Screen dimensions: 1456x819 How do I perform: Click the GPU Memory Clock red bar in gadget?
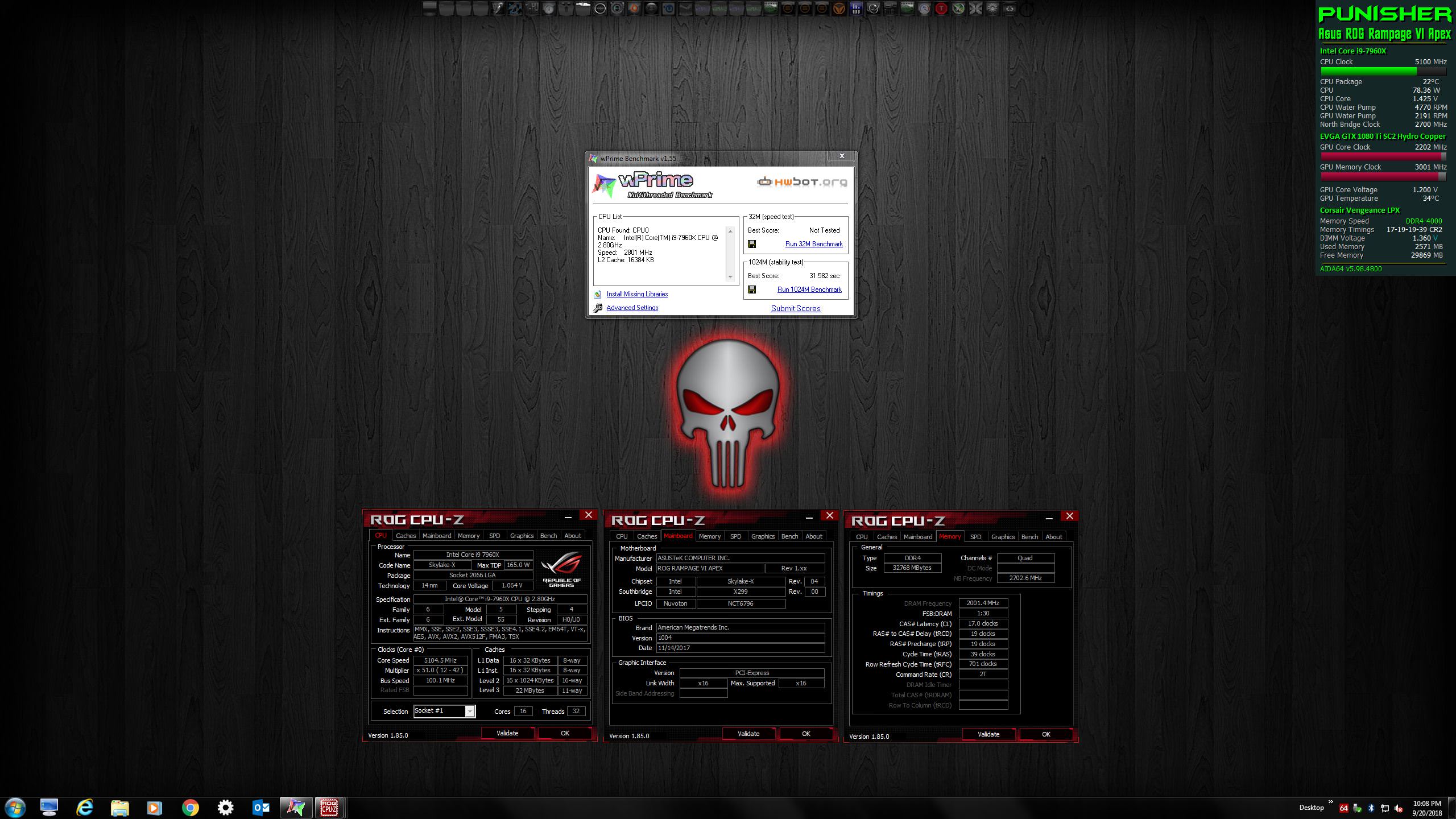pyautogui.click(x=1383, y=177)
